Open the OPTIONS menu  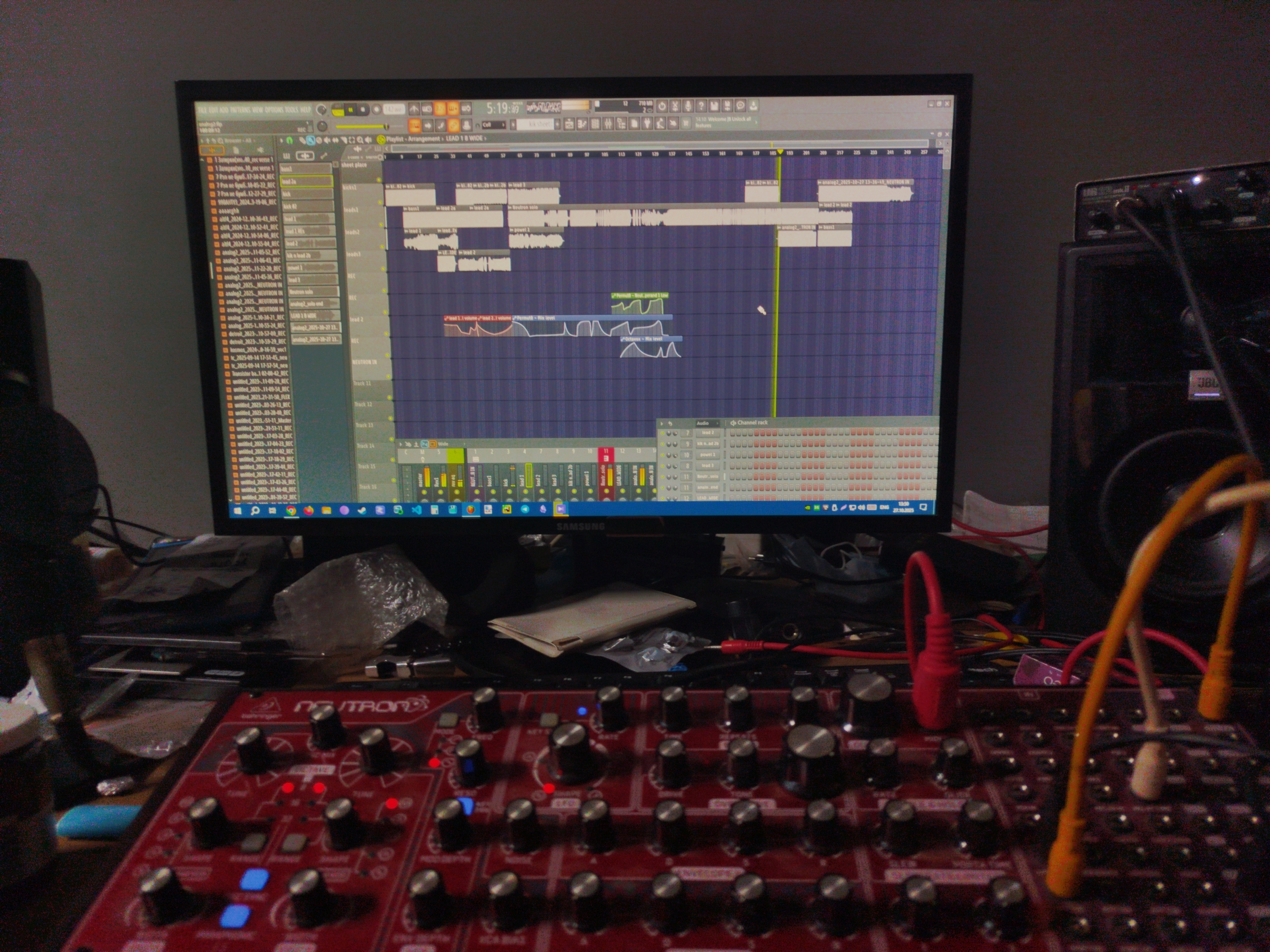pyautogui.click(x=275, y=110)
